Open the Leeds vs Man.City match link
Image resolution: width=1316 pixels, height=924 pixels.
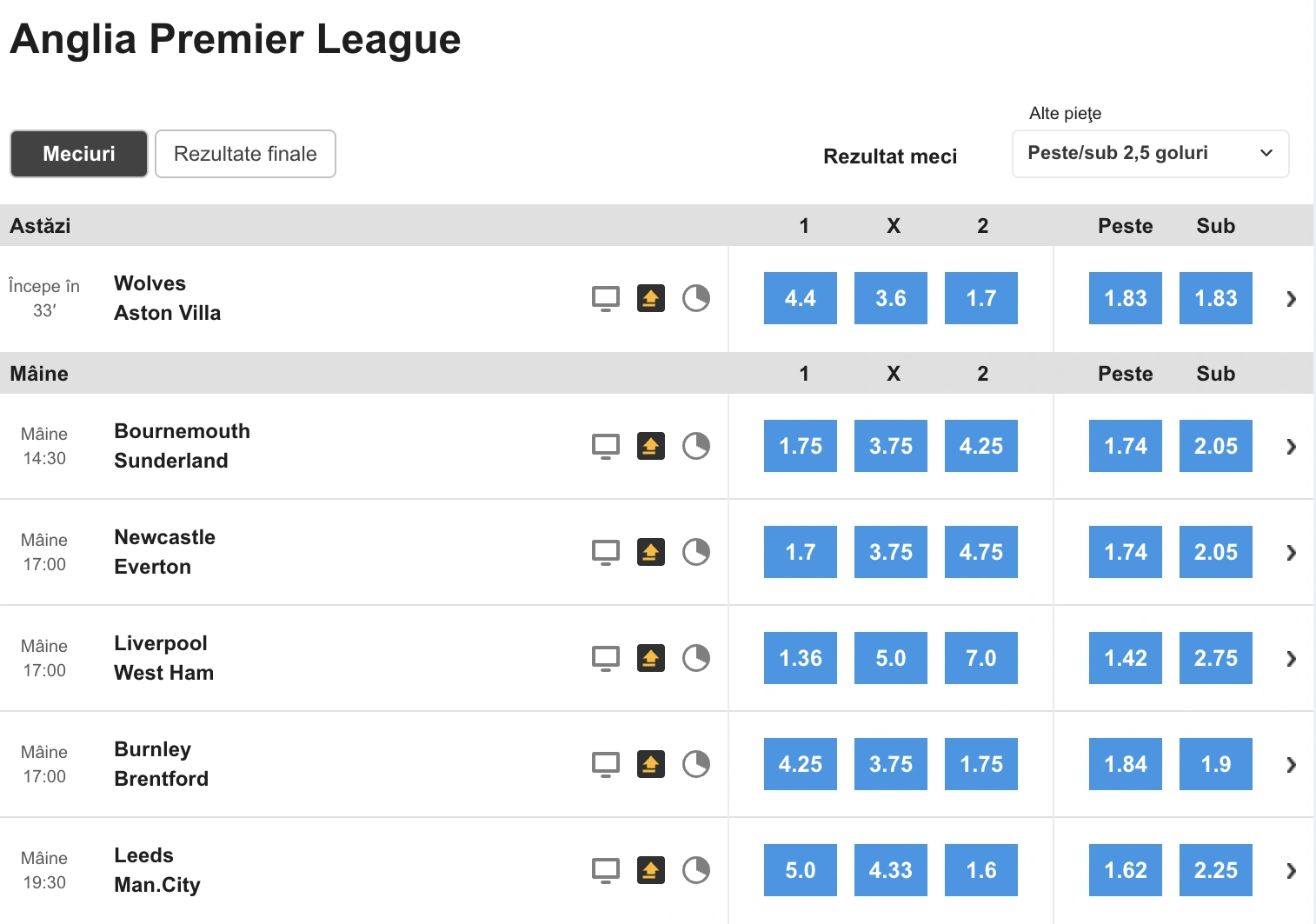(157, 870)
